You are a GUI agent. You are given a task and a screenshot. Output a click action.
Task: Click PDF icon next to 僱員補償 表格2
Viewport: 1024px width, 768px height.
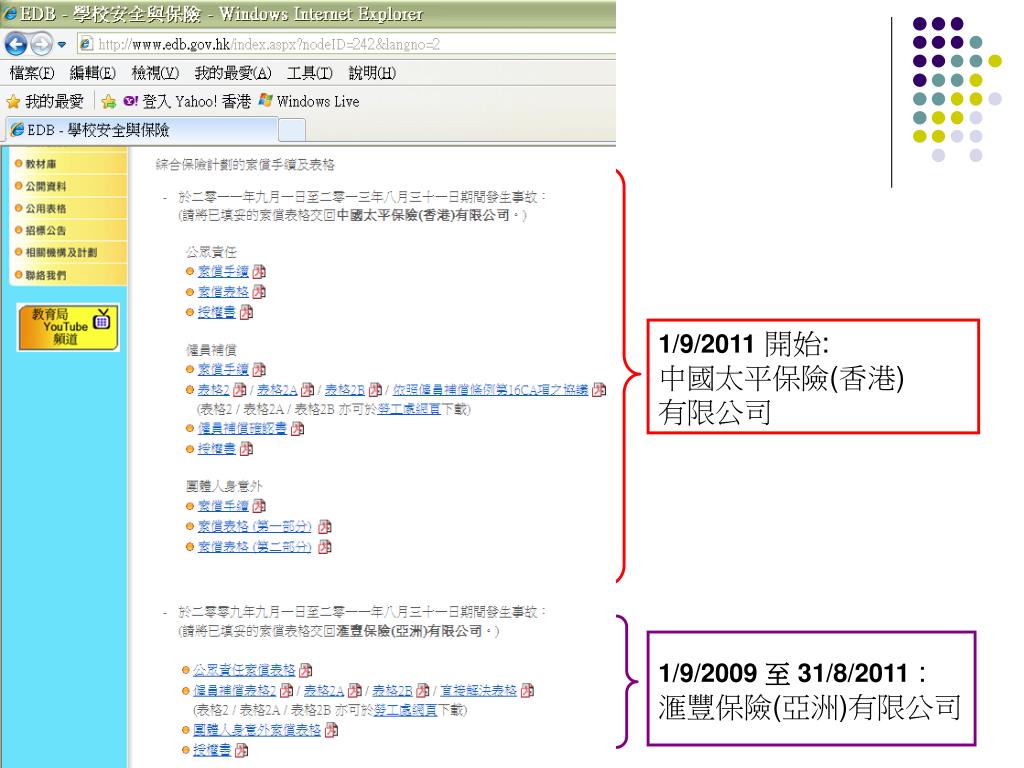(x=240, y=390)
